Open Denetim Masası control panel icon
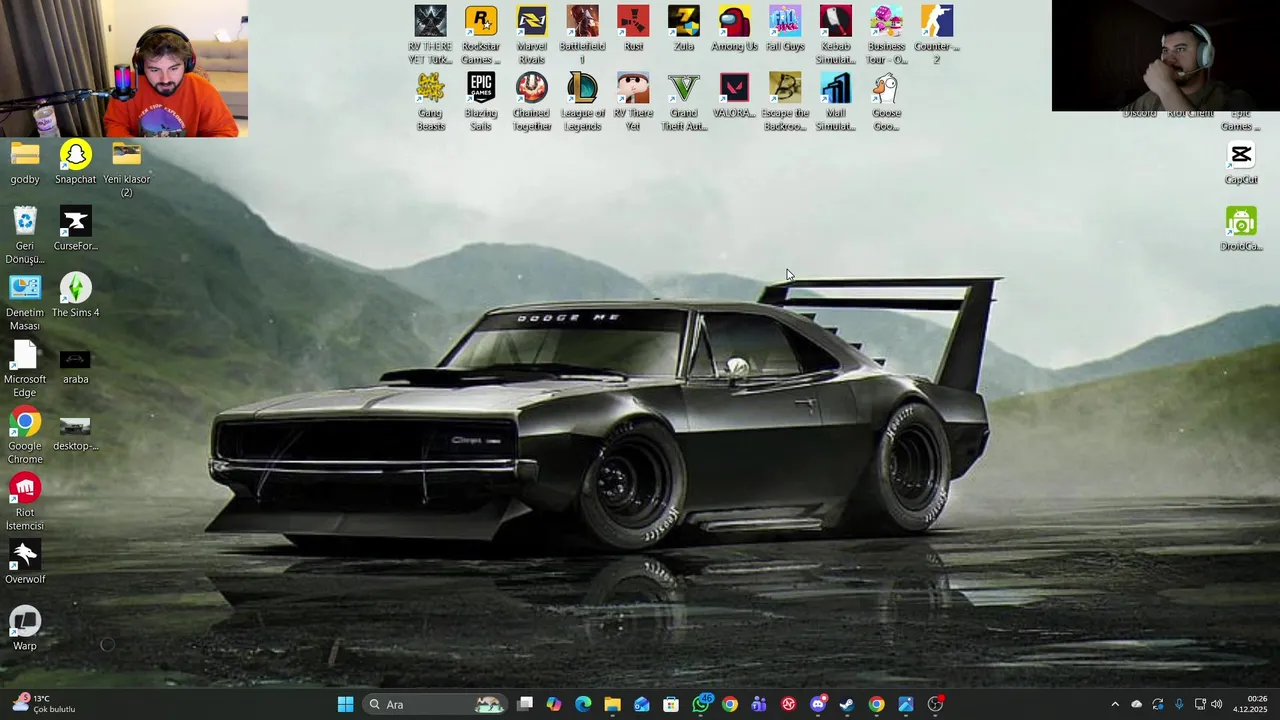Viewport: 1280px width, 720px height. [x=25, y=302]
